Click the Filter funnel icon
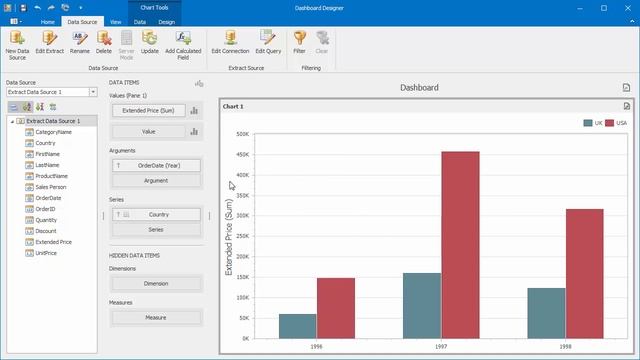 pos(299,38)
